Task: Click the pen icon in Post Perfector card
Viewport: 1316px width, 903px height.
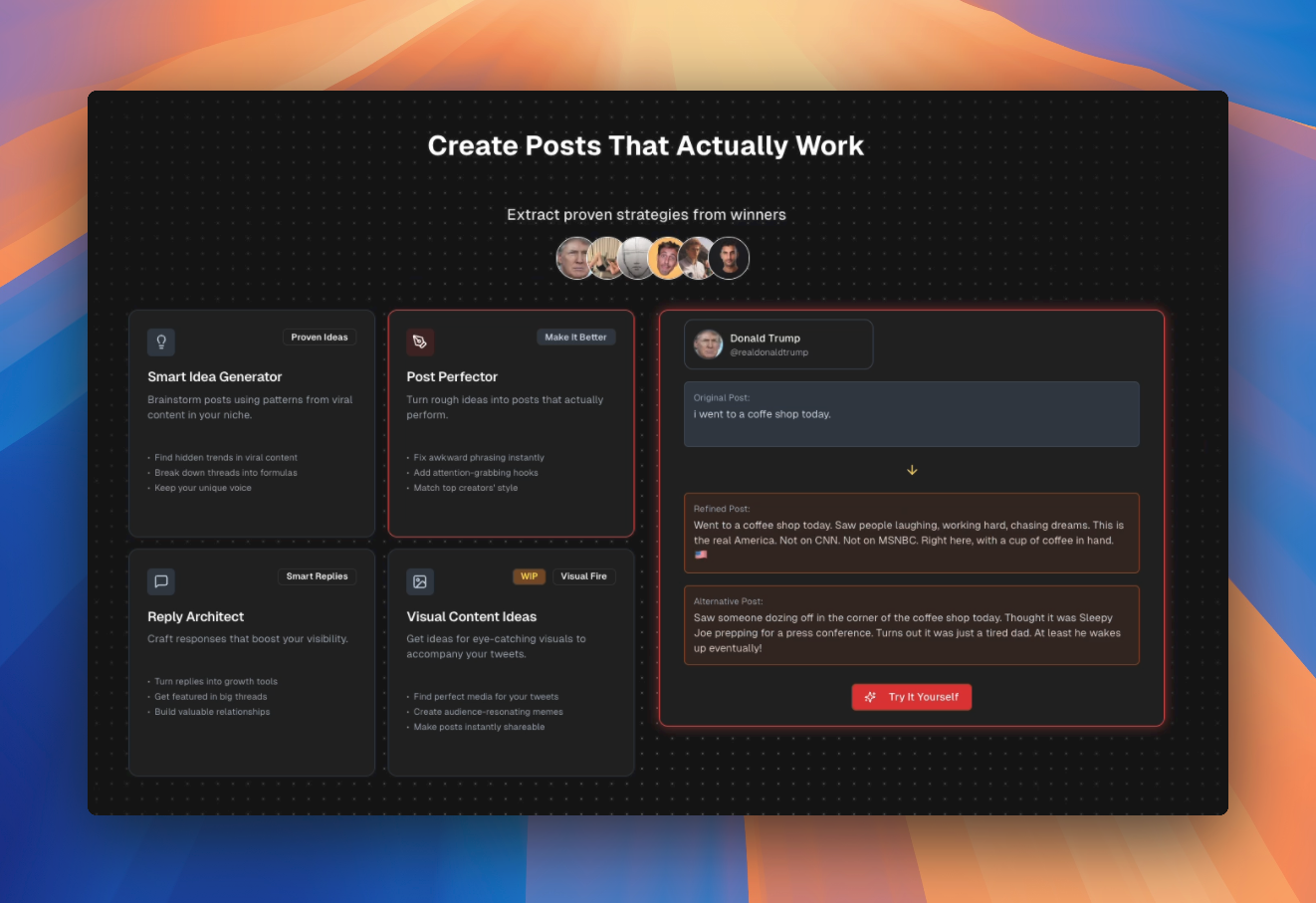Action: [420, 341]
